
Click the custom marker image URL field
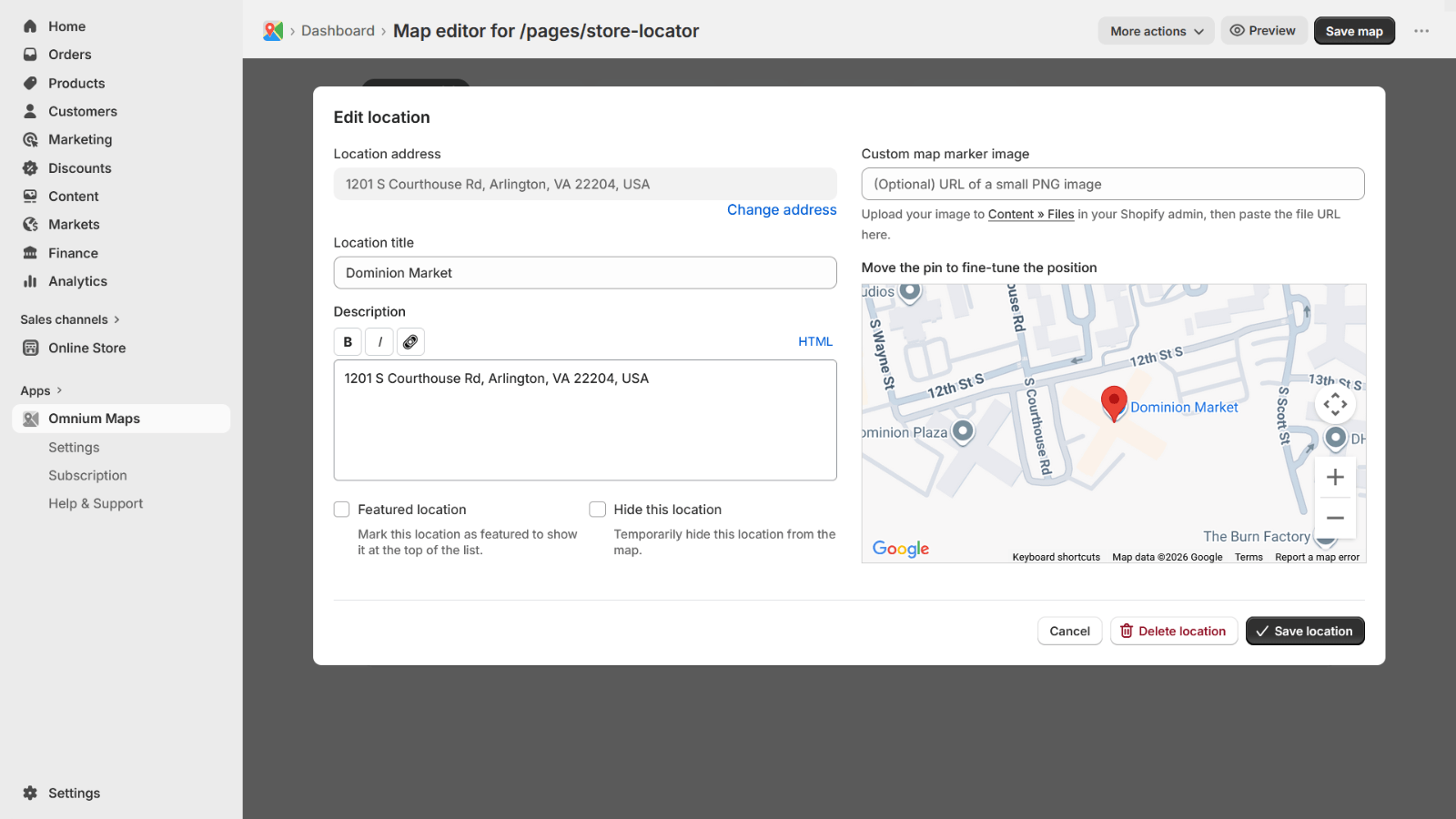[1112, 184]
